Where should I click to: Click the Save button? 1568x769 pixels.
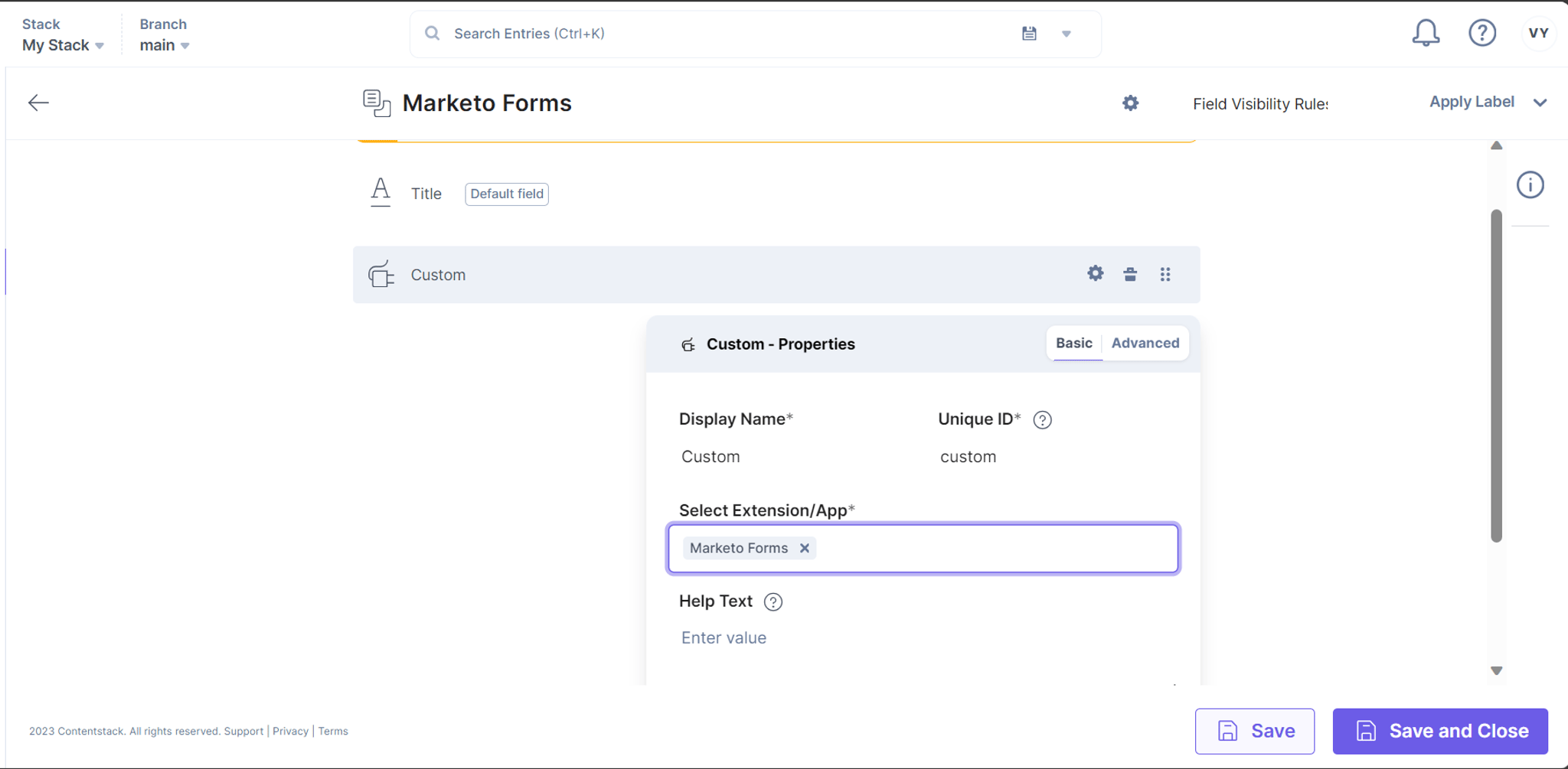click(x=1255, y=731)
